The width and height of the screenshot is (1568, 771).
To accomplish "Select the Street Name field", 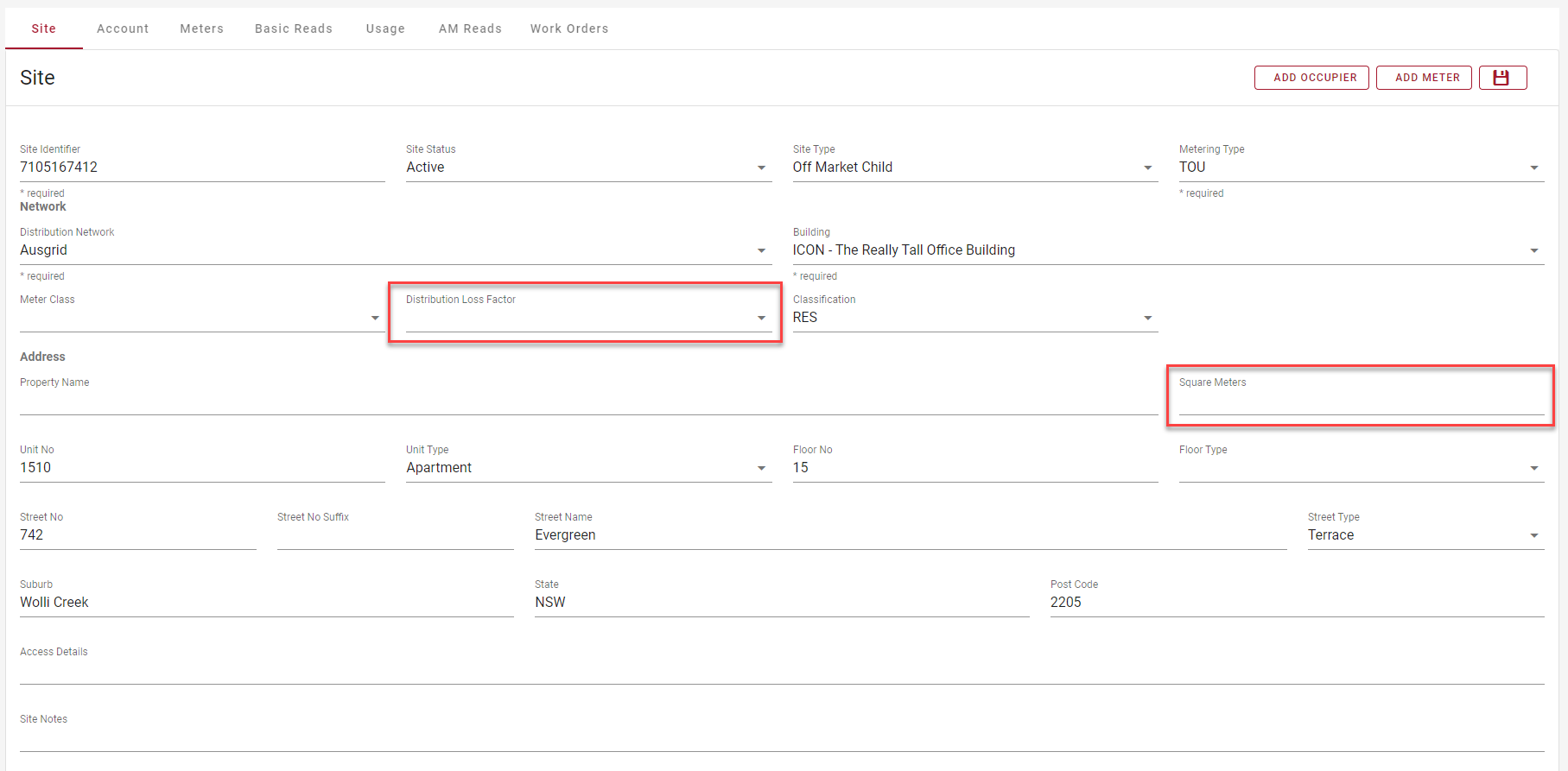I will (x=909, y=535).
